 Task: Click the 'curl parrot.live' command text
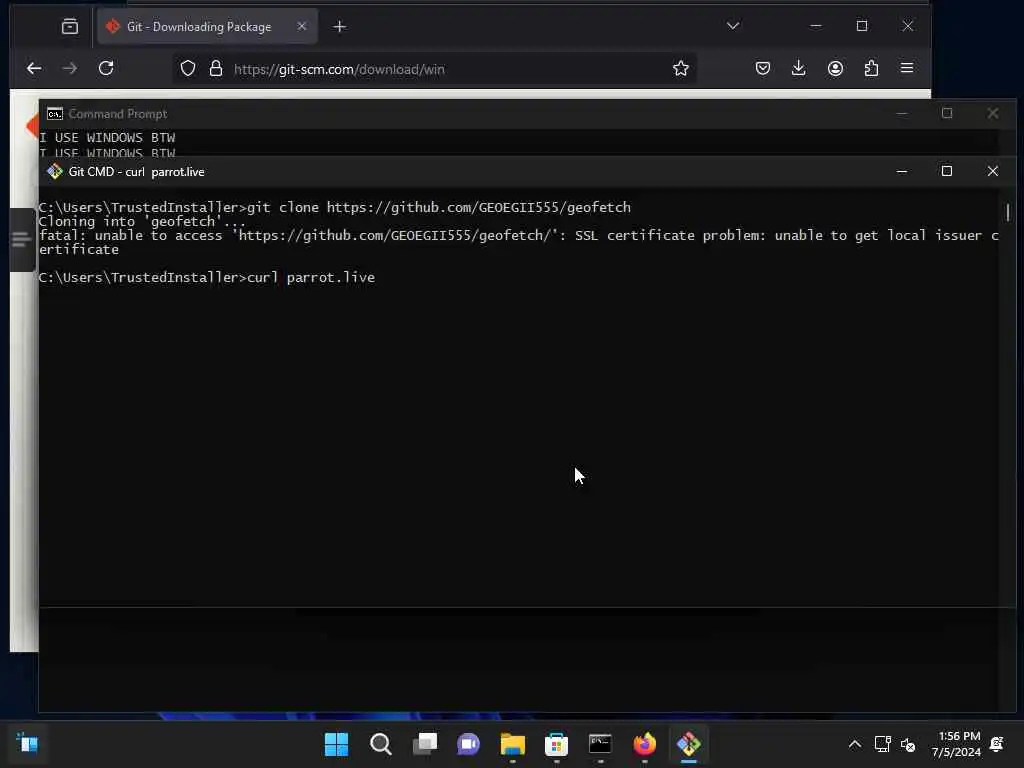[x=311, y=278]
